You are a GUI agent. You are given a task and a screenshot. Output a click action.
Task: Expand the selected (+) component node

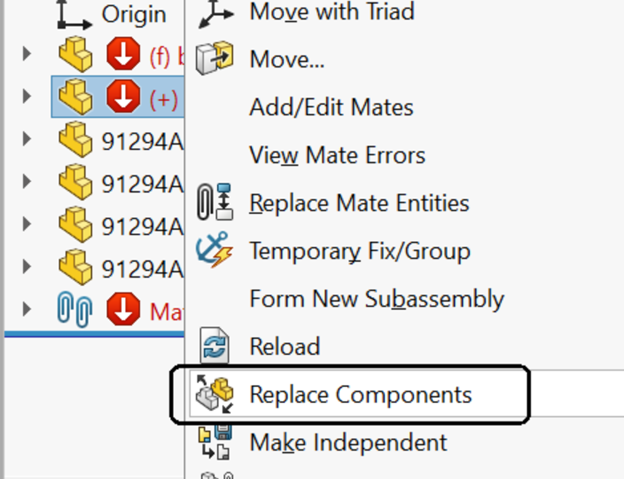coord(27,96)
